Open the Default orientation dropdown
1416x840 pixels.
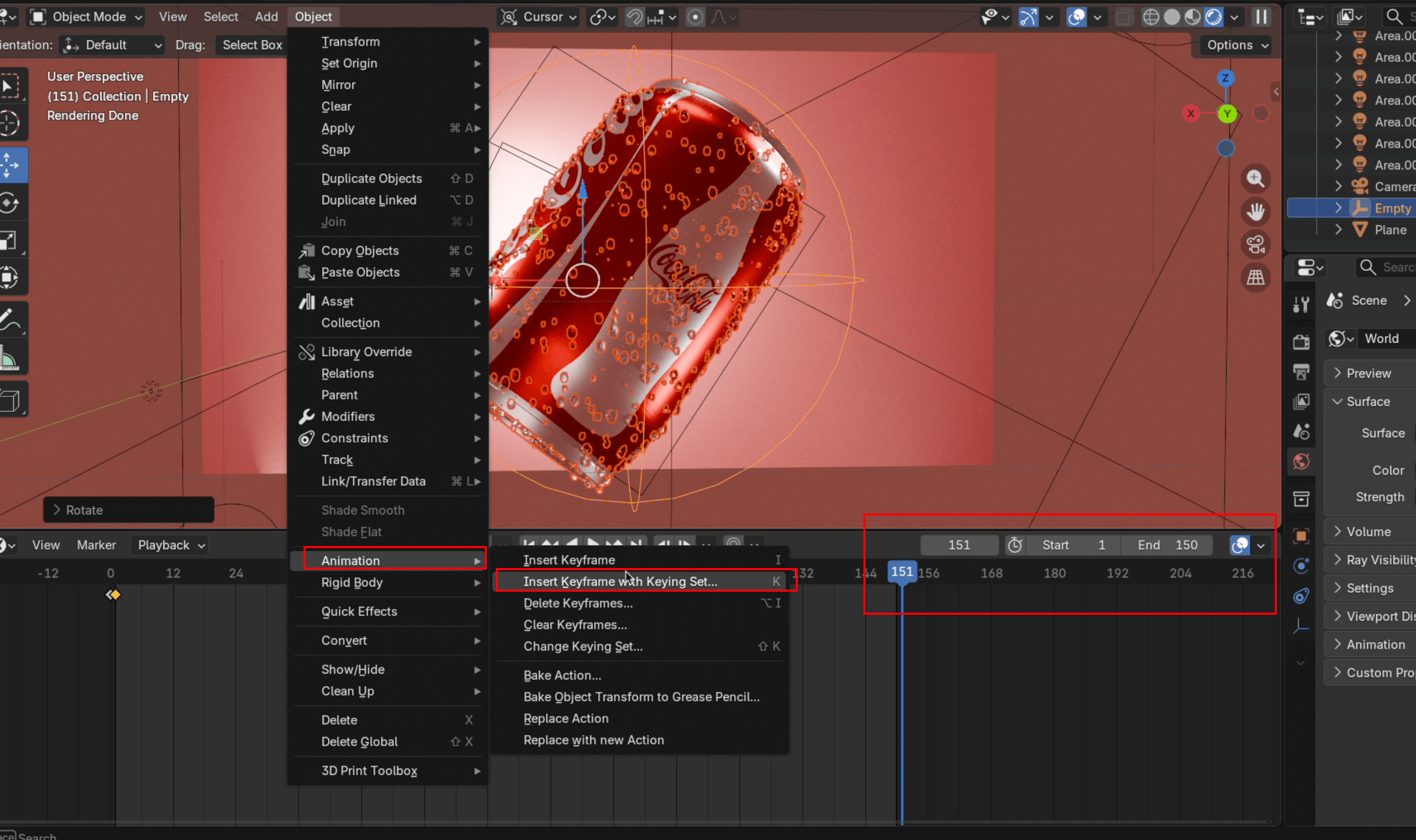tap(111, 45)
